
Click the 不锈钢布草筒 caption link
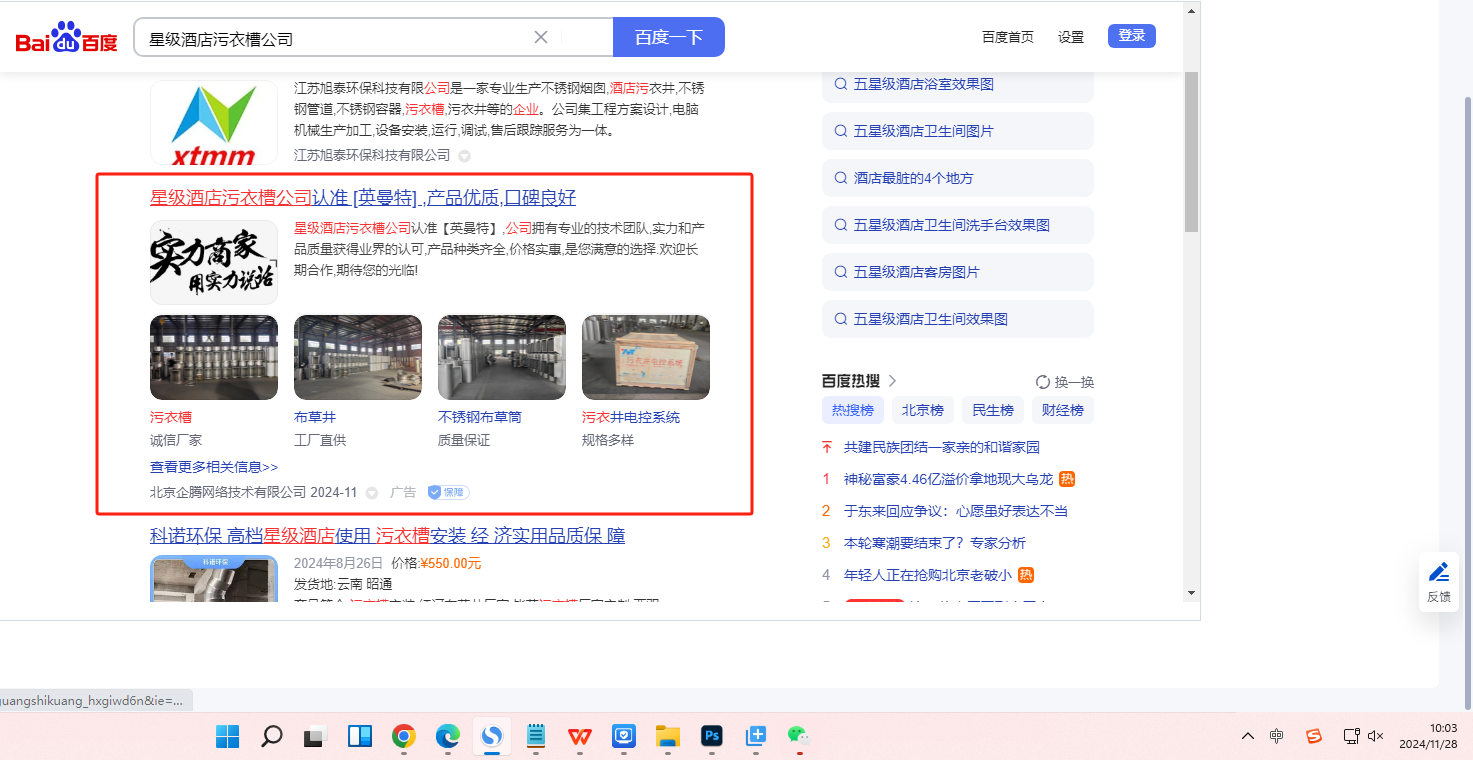(480, 417)
